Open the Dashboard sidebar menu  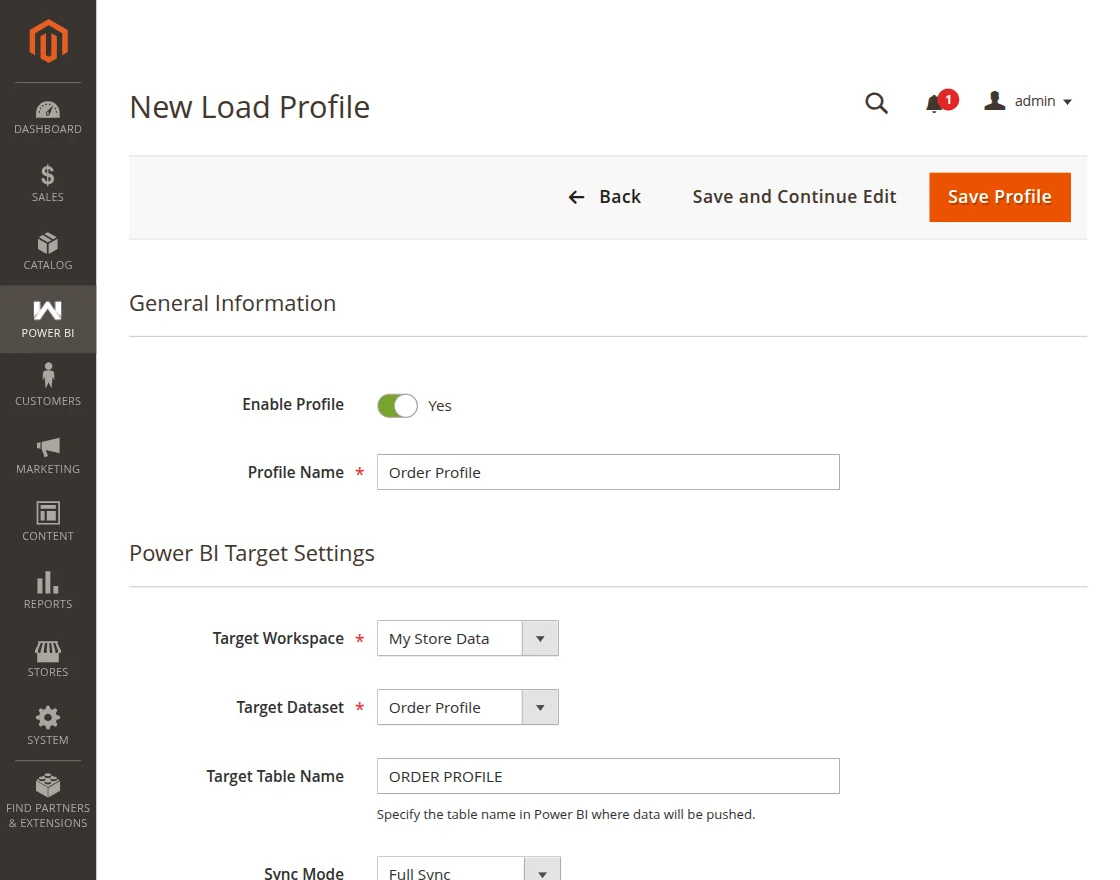pyautogui.click(x=48, y=118)
